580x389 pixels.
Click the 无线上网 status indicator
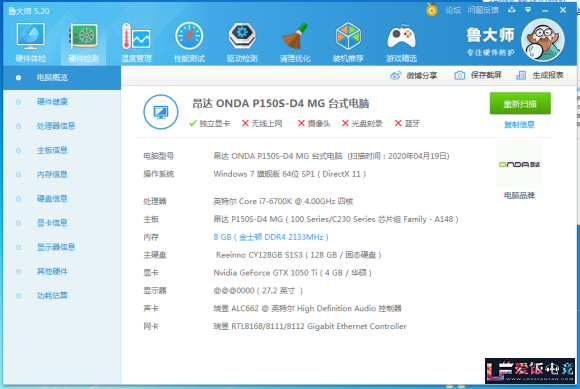pos(262,124)
